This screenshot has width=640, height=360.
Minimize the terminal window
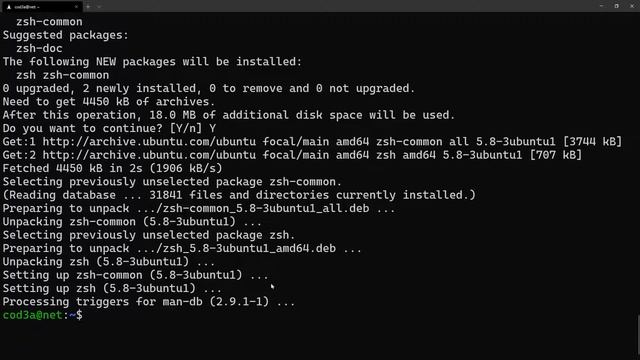click(x=602, y=6)
